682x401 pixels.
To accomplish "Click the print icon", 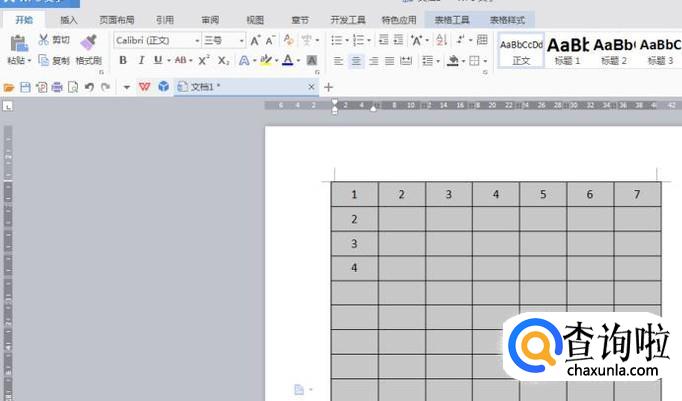I will click(x=57, y=87).
